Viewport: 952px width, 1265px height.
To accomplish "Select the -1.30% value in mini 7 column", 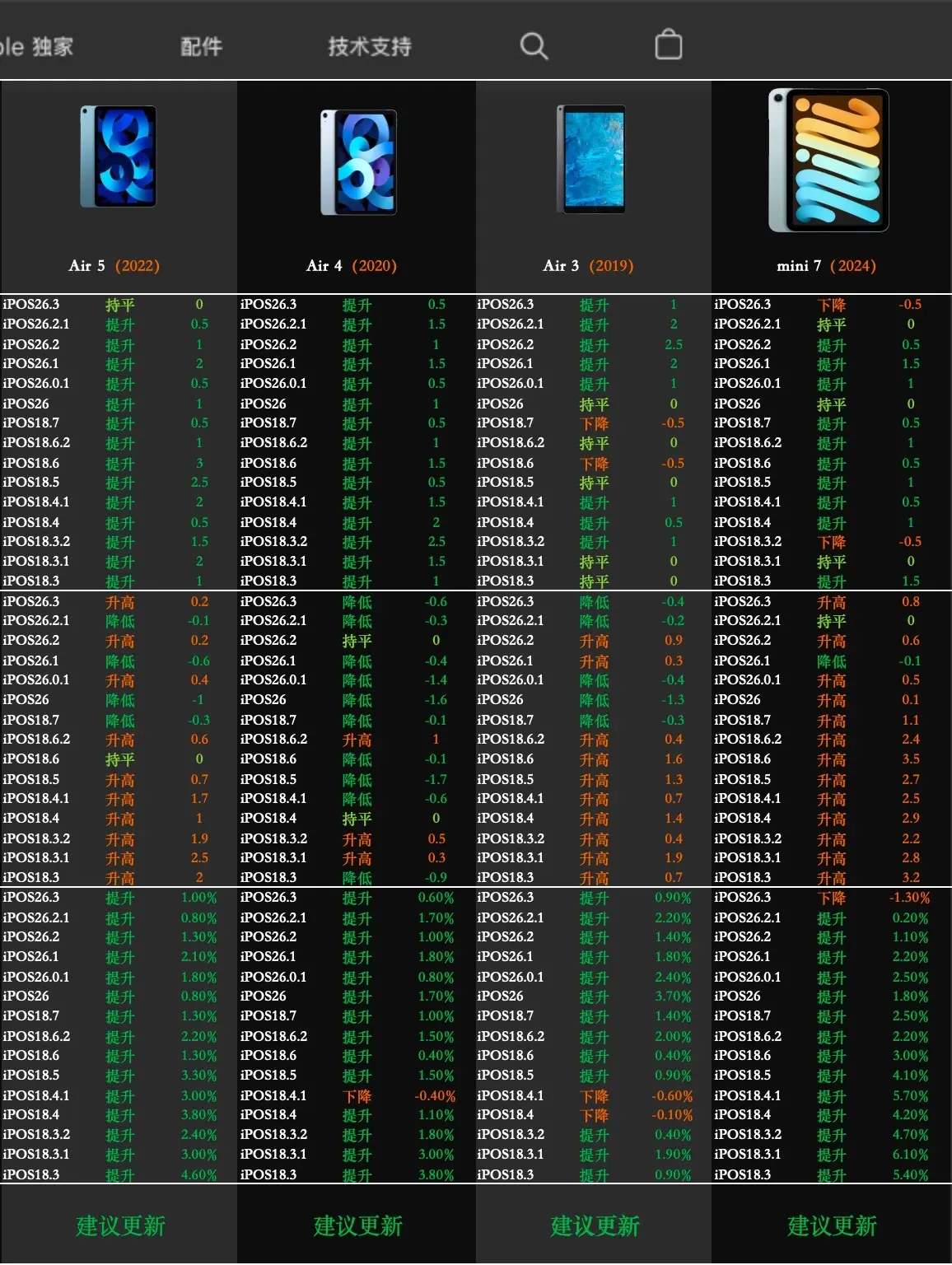I will pos(910,898).
